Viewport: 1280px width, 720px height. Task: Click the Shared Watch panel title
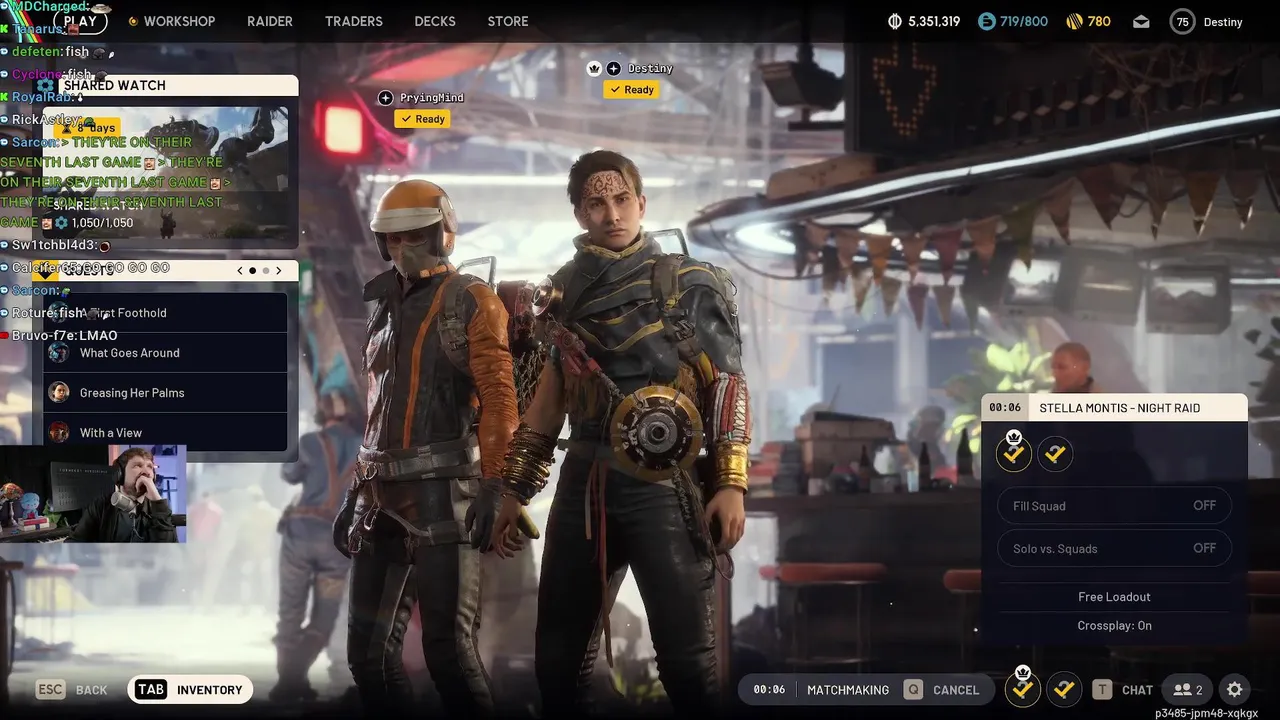tap(114, 85)
